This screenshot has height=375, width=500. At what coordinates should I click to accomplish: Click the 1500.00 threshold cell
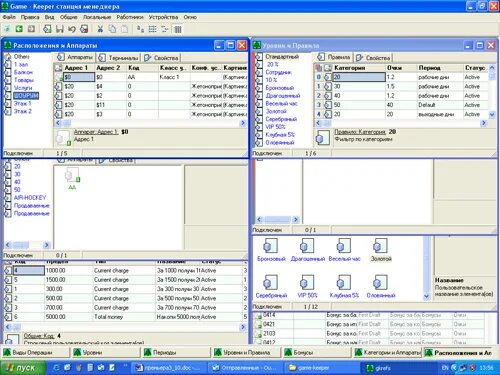click(68, 280)
